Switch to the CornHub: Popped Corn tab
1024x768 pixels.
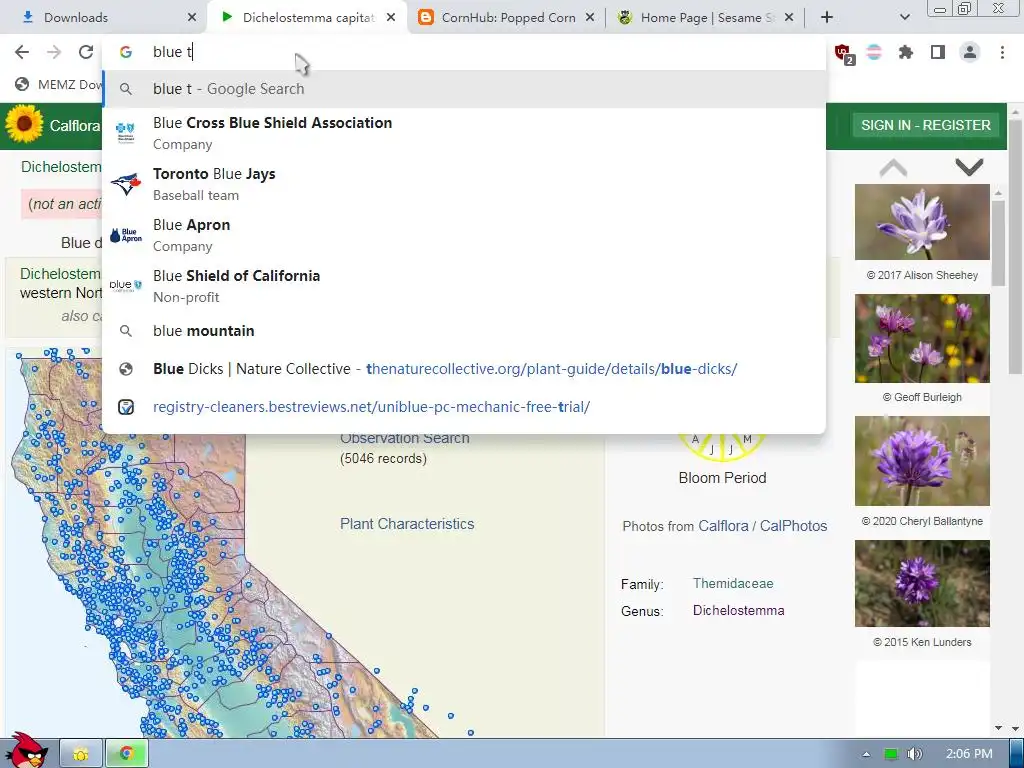(x=507, y=18)
